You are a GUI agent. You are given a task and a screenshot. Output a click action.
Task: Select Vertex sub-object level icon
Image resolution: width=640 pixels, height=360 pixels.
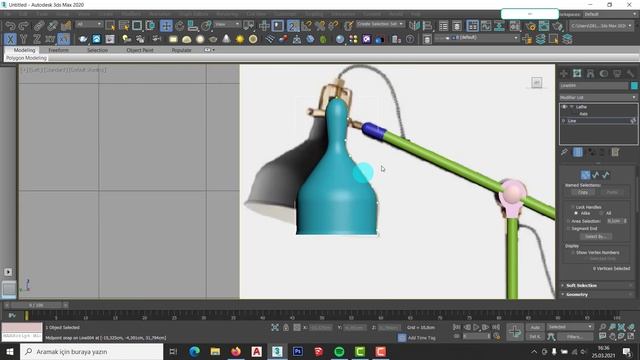pyautogui.click(x=585, y=175)
